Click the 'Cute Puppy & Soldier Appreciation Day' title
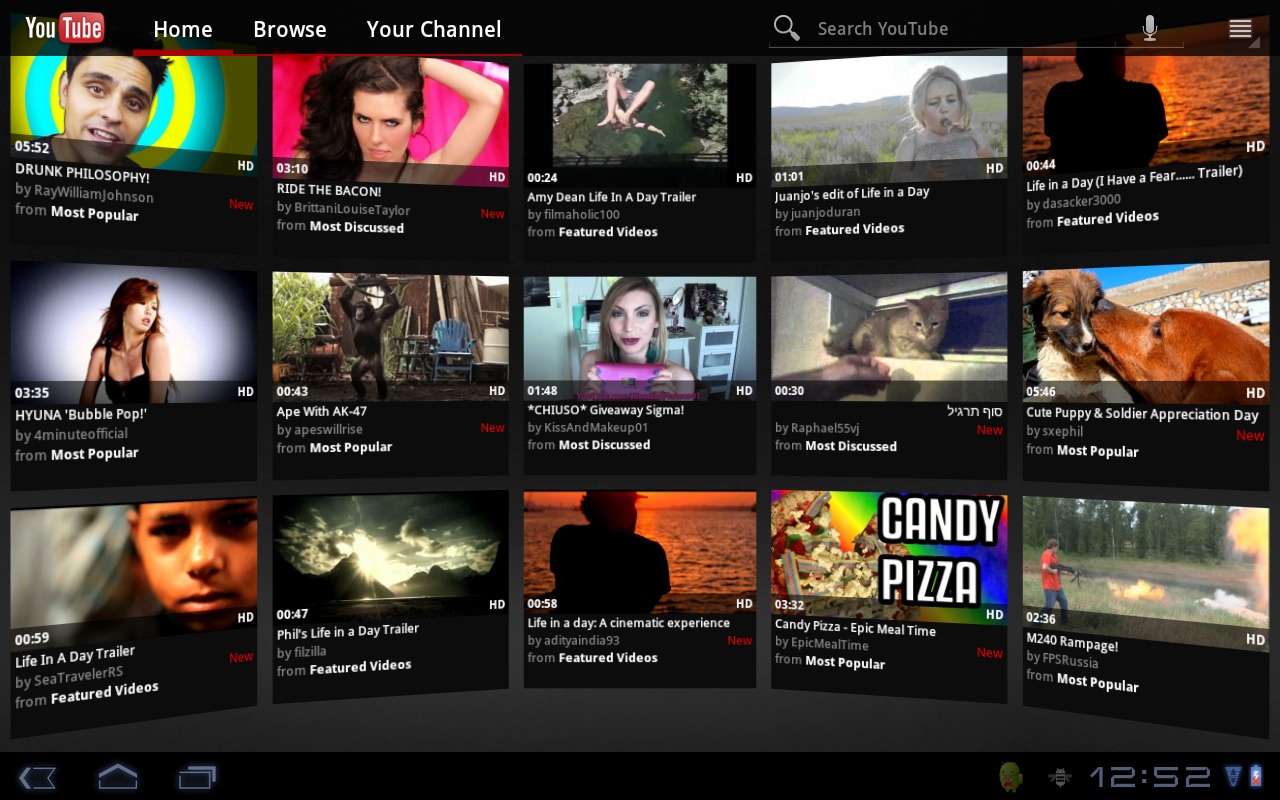The width and height of the screenshot is (1280, 800). (1142, 414)
